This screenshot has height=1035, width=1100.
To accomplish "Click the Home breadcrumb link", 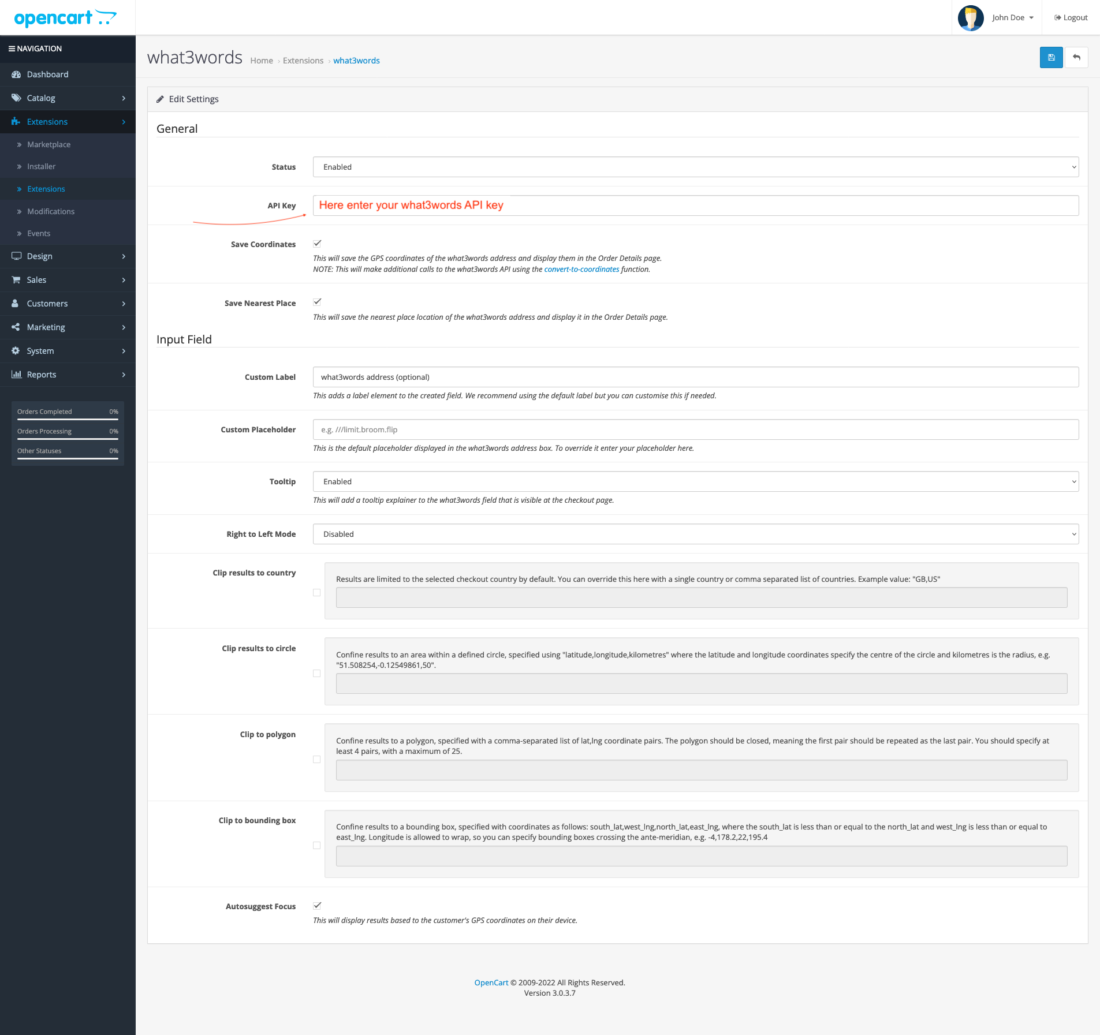I will tap(262, 61).
